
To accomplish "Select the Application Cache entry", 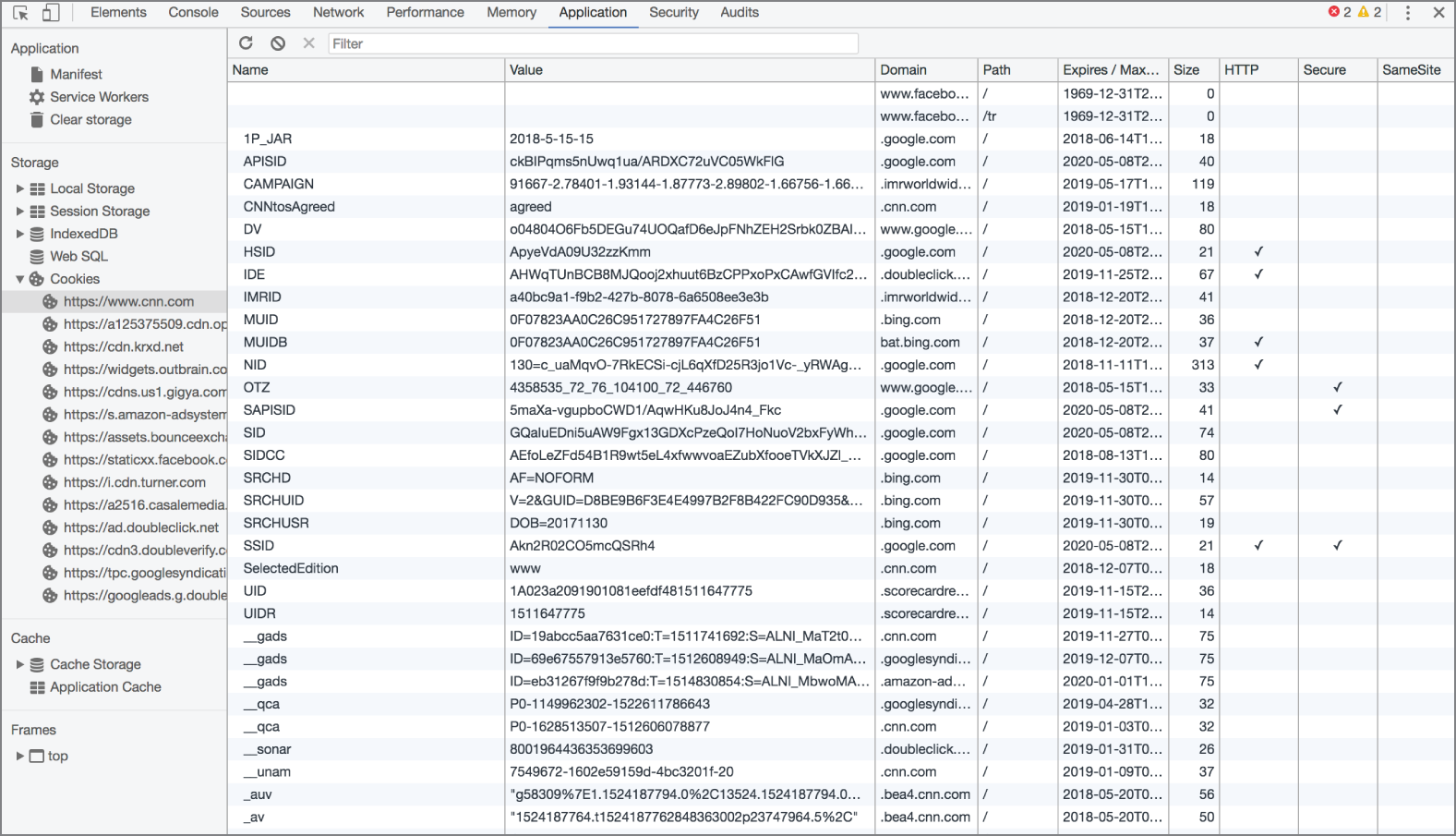I will (x=105, y=687).
